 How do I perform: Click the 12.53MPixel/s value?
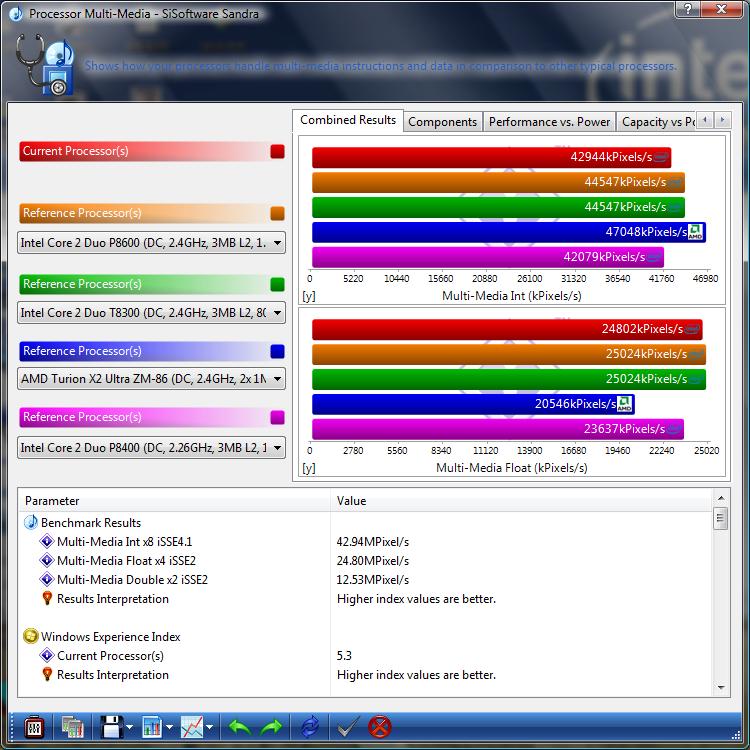(373, 580)
